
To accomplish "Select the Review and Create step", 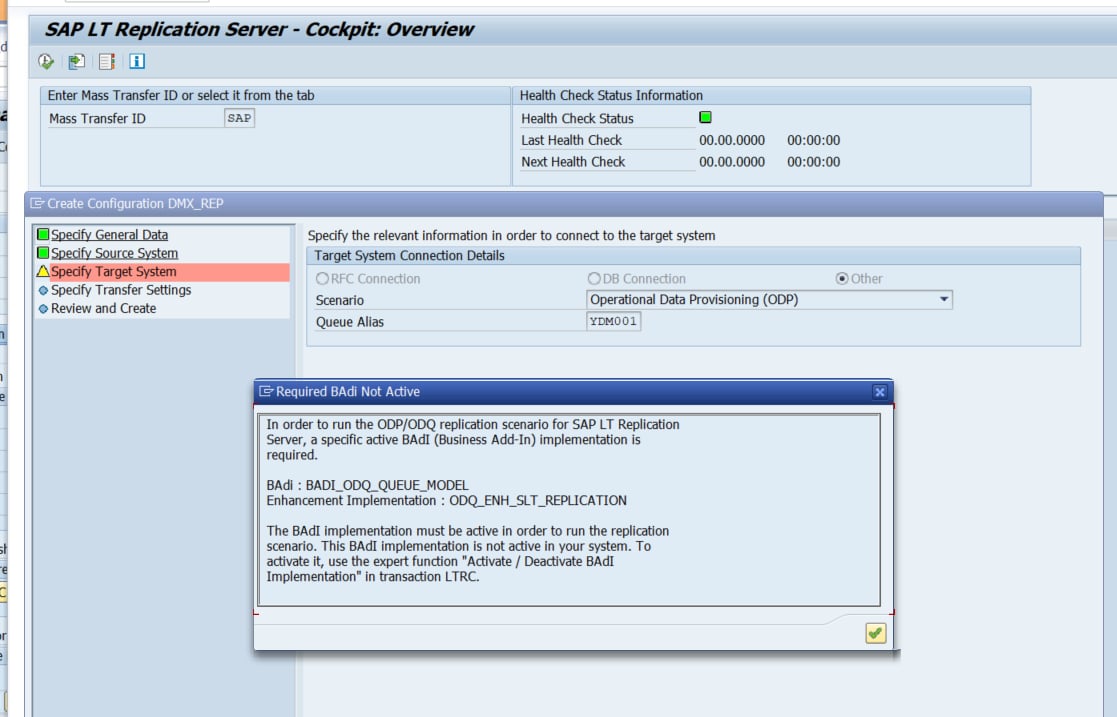I will click(x=103, y=309).
